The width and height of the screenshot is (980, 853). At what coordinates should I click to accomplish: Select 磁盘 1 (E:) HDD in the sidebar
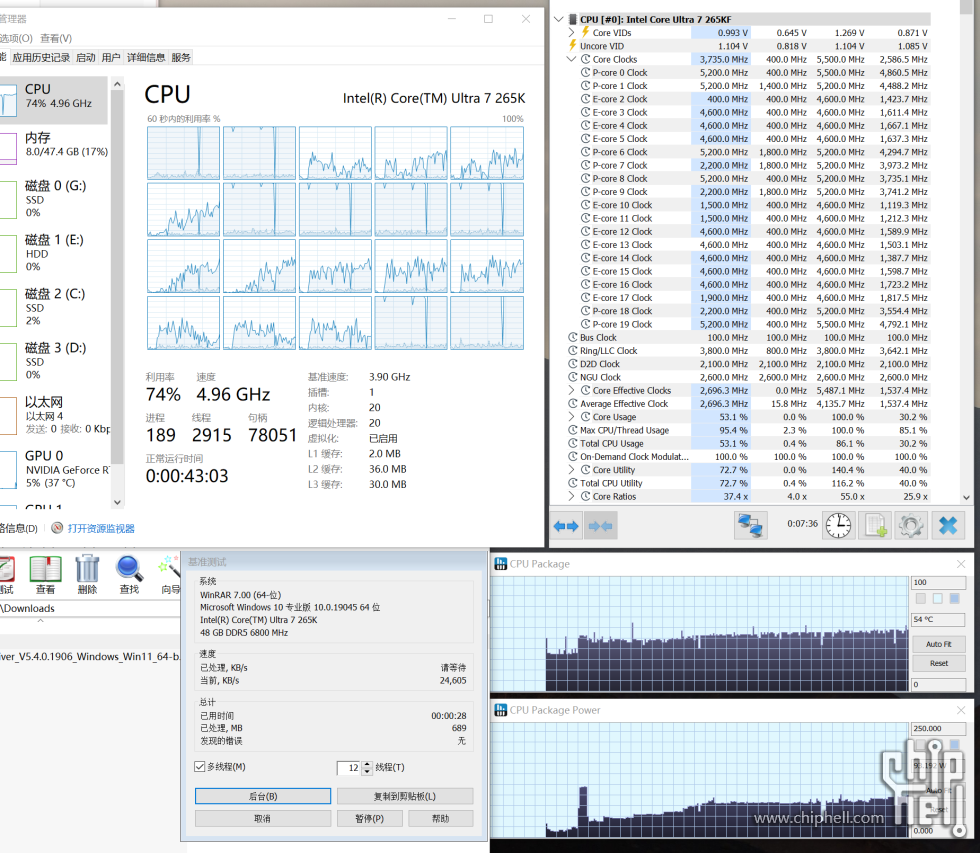(x=54, y=253)
